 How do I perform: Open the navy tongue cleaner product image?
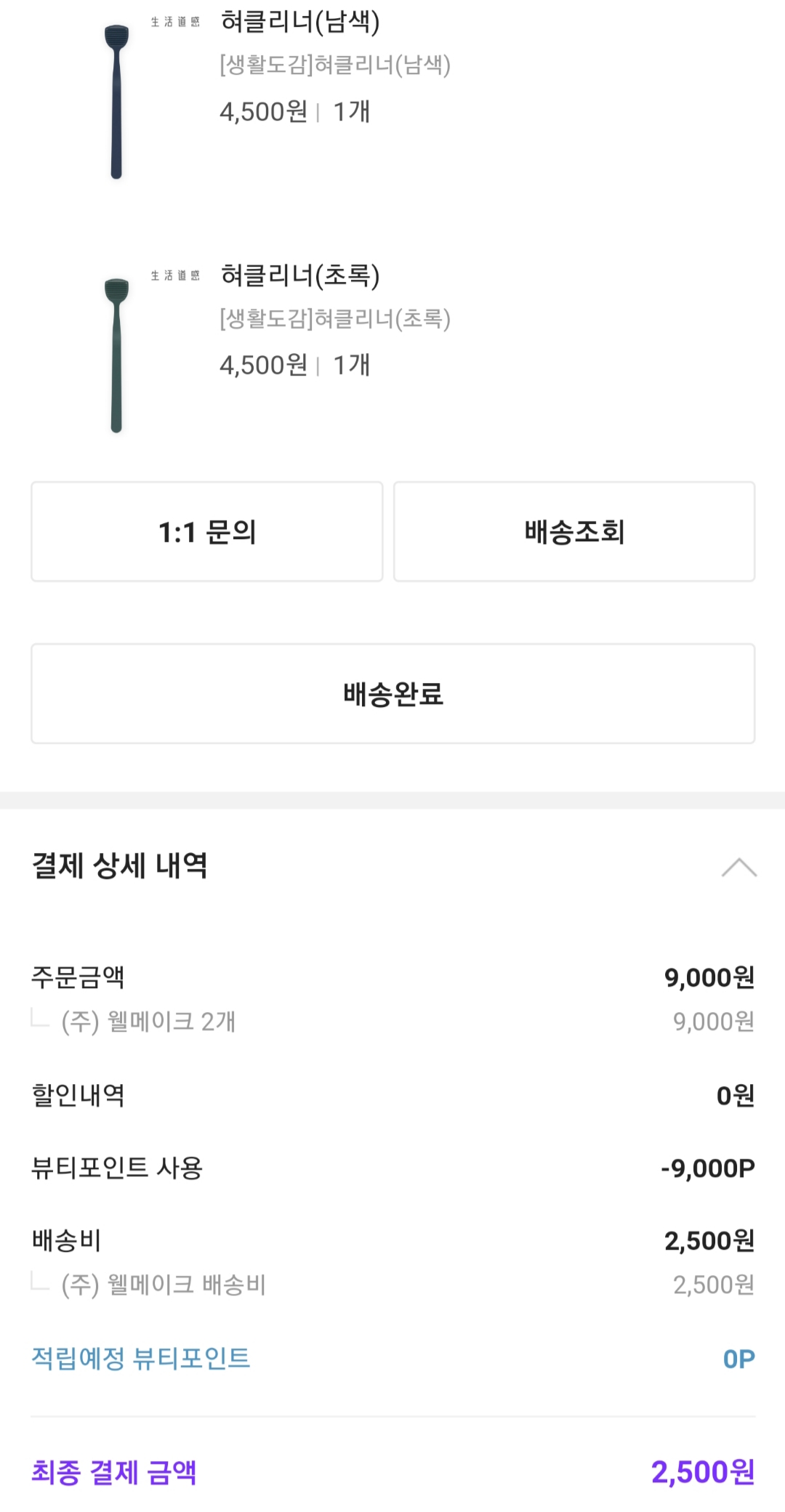click(116, 101)
